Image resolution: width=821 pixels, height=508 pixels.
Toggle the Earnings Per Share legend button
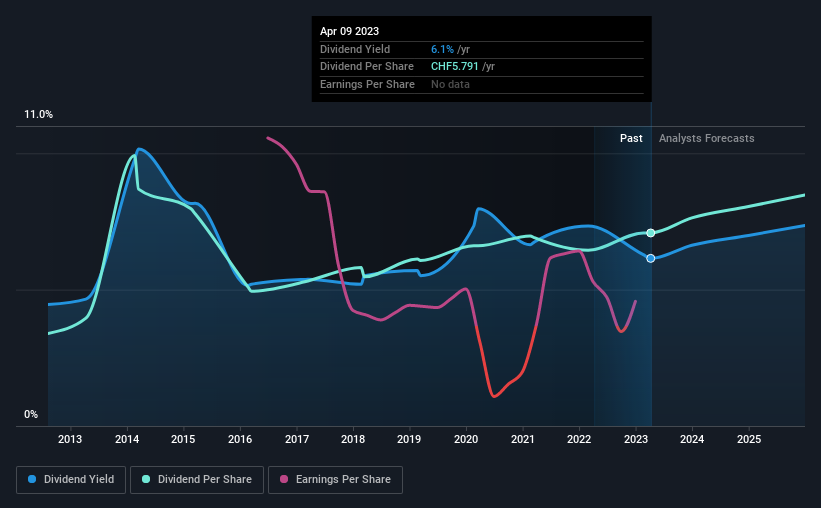point(335,480)
